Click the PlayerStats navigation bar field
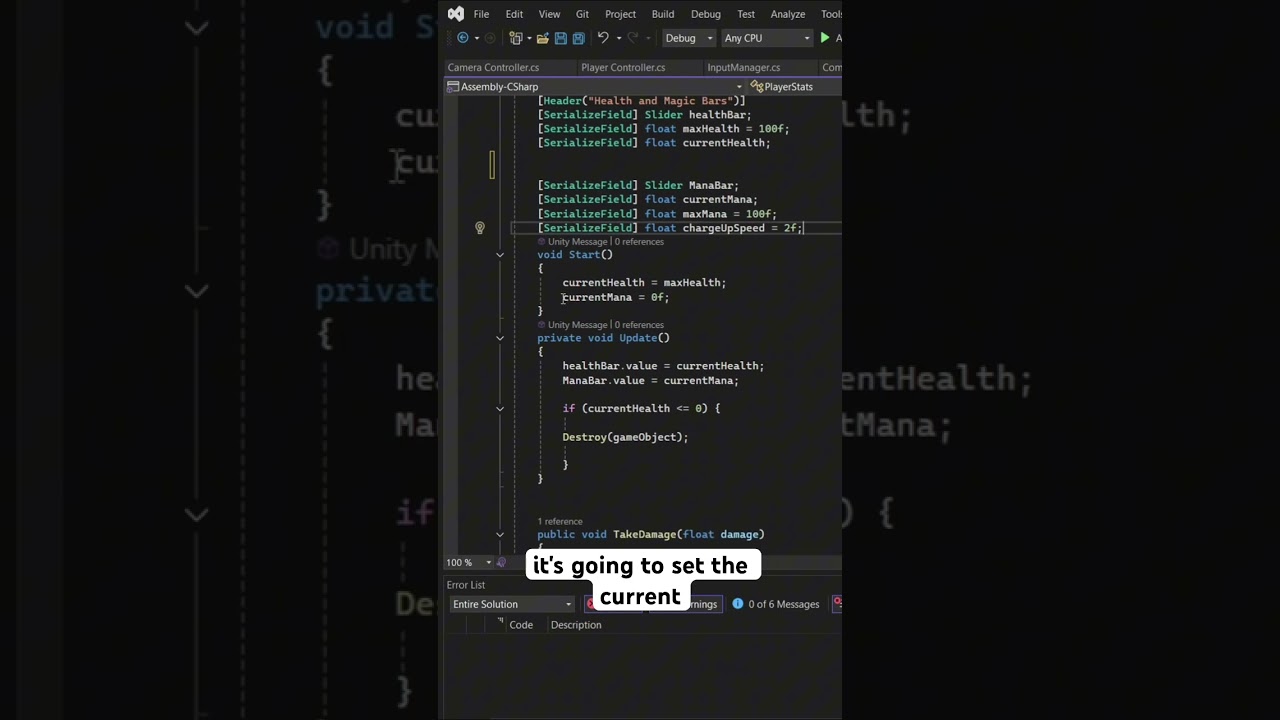 pyautogui.click(x=795, y=87)
